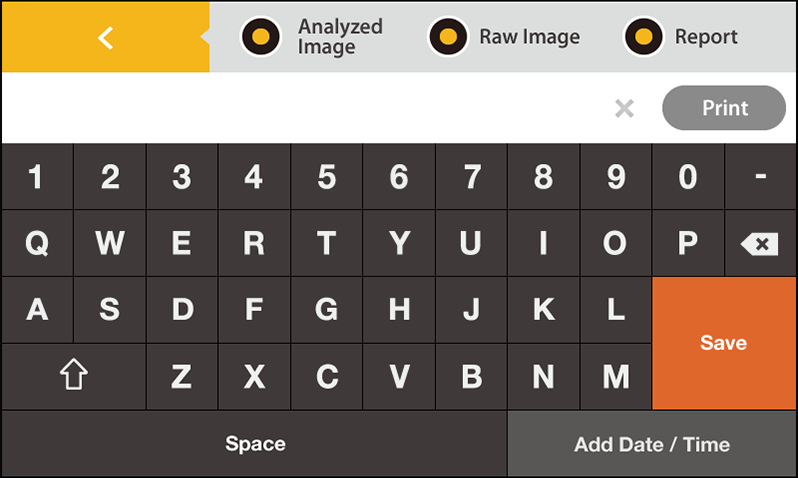Tap the hyphen key
This screenshot has width=798, height=478.
[760, 177]
